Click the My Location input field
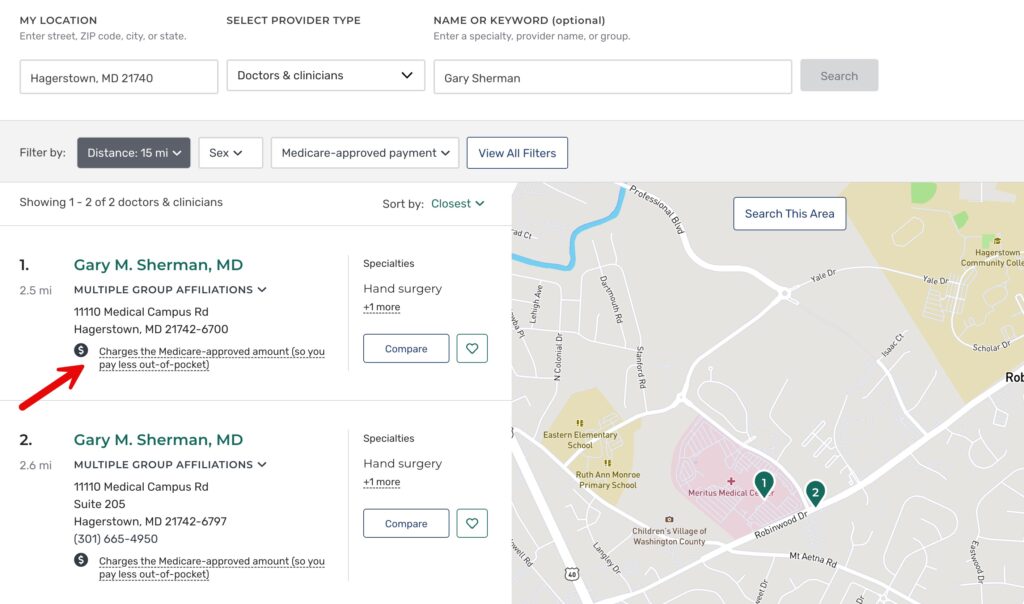The image size is (1024, 604). (119, 78)
